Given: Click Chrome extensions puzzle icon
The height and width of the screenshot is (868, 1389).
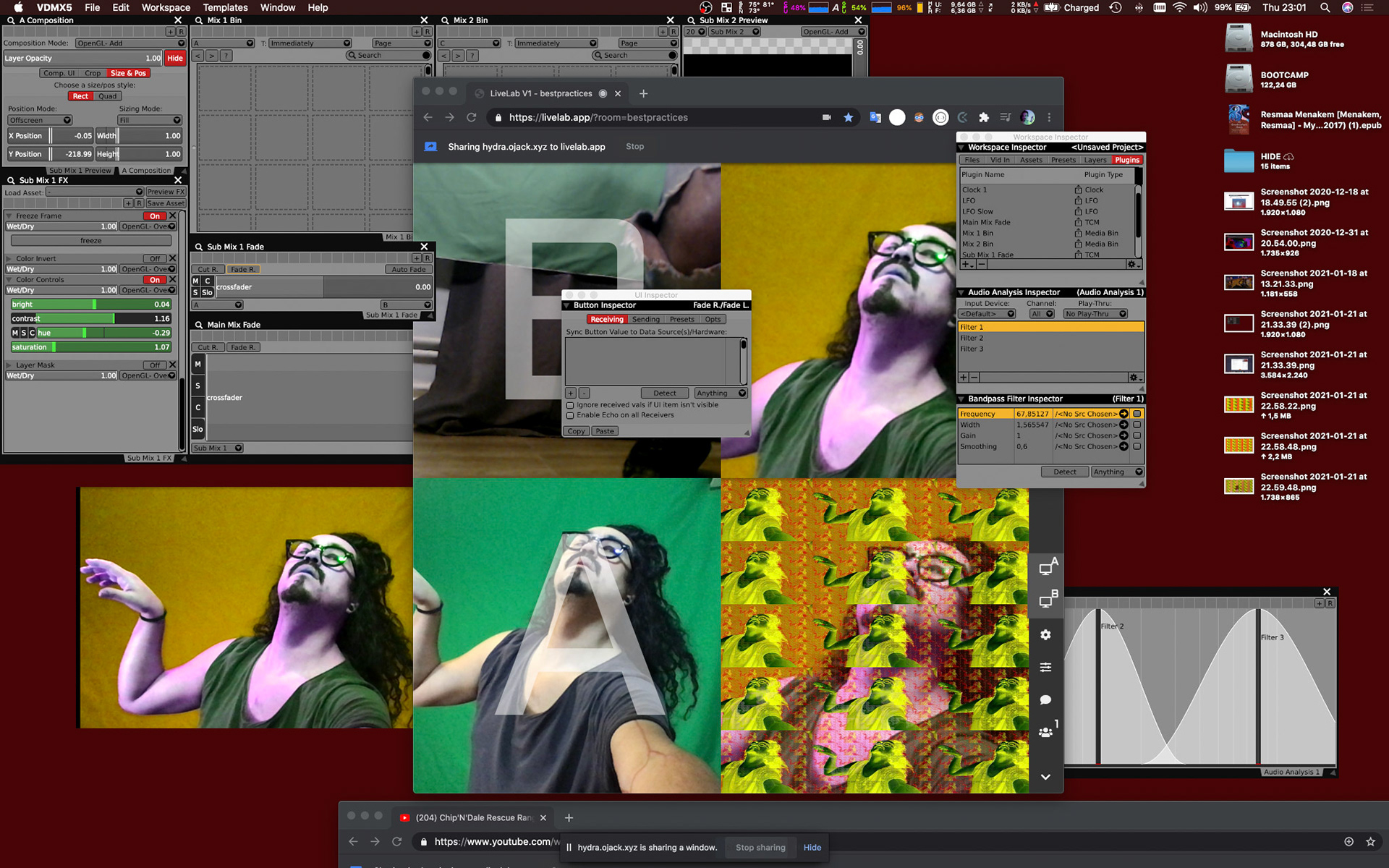Looking at the screenshot, I should (x=983, y=117).
